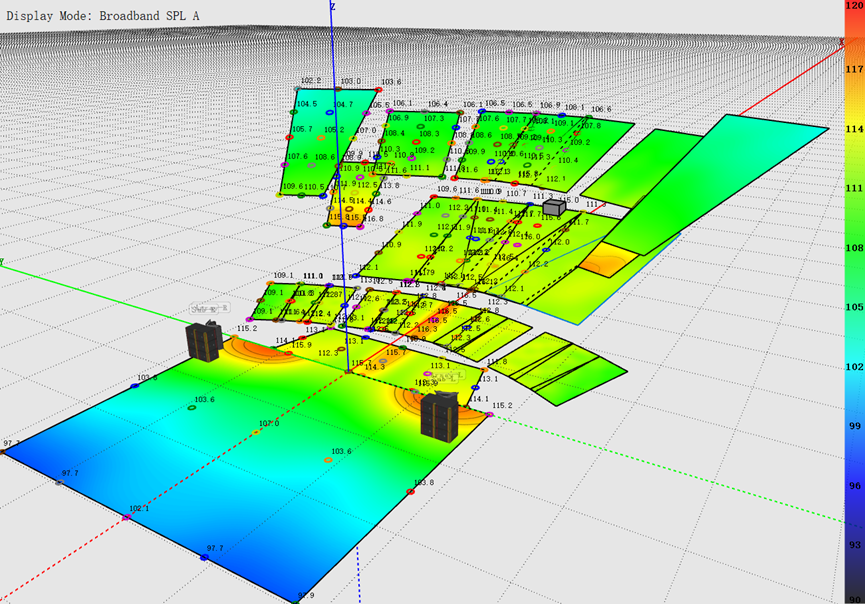Click the 108 label on the color scale
Image resolution: width=865 pixels, height=604 pixels.
click(x=854, y=248)
